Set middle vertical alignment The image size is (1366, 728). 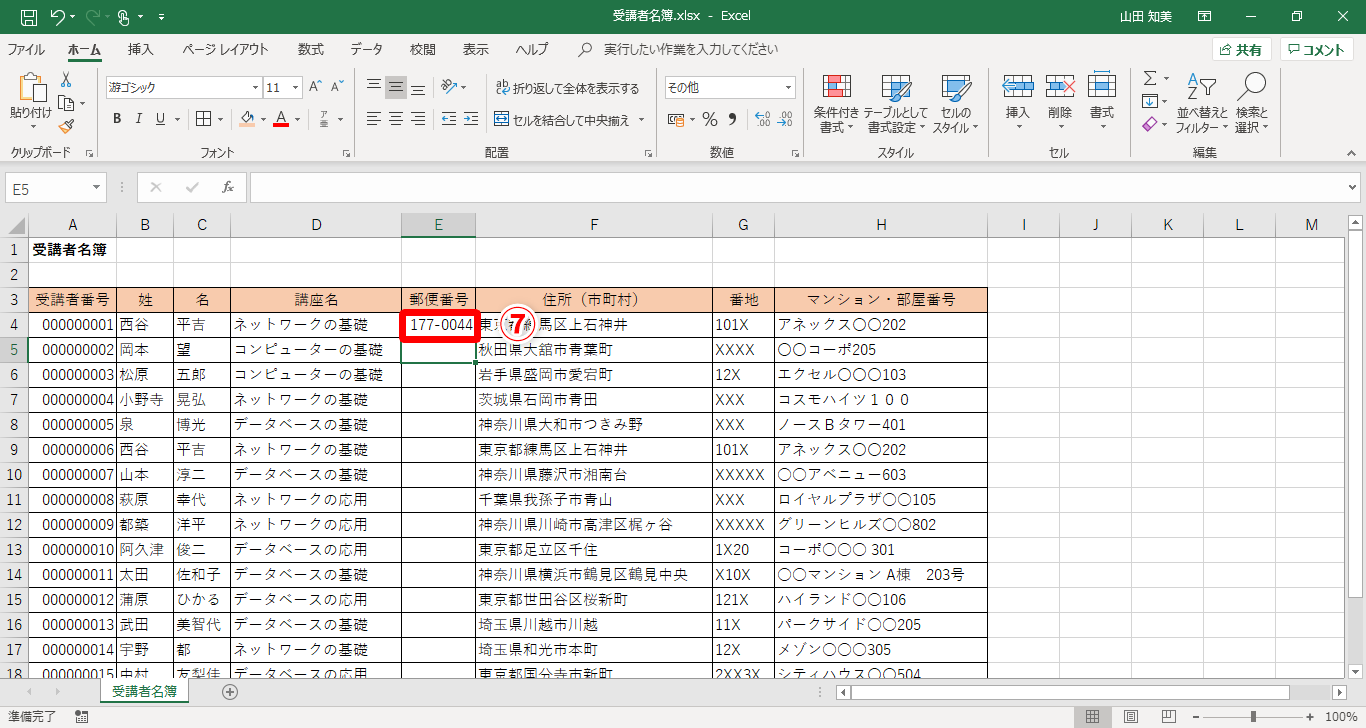[x=396, y=87]
